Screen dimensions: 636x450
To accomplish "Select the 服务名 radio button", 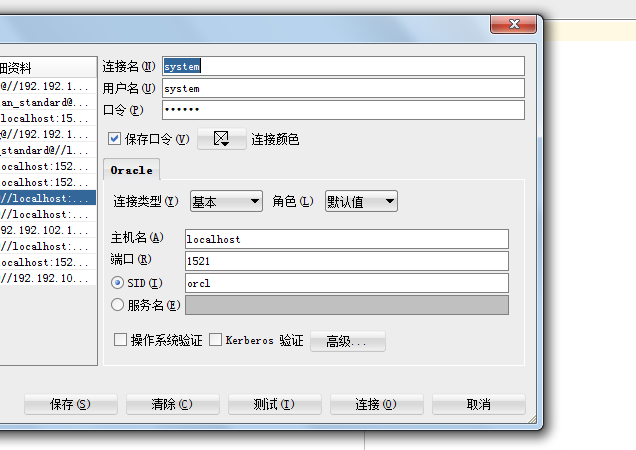I will (117, 305).
